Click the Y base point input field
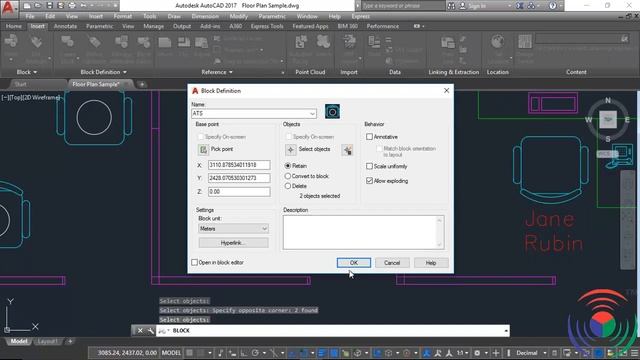Viewport: 640px width, 360px height. 239,178
